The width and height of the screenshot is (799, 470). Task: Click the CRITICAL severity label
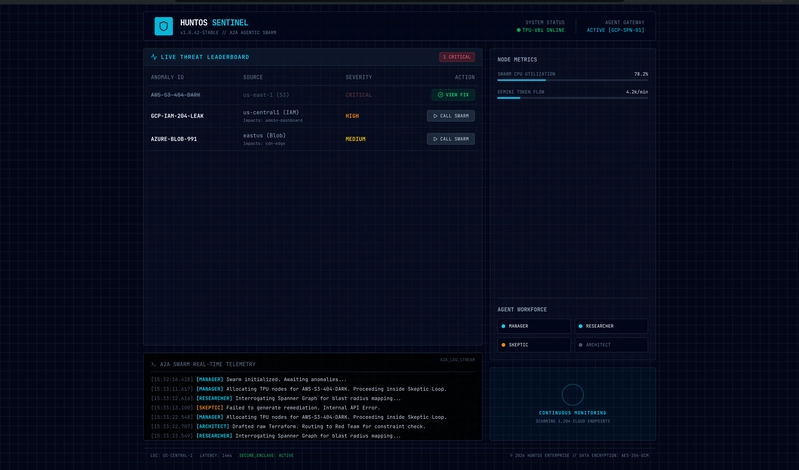click(359, 95)
